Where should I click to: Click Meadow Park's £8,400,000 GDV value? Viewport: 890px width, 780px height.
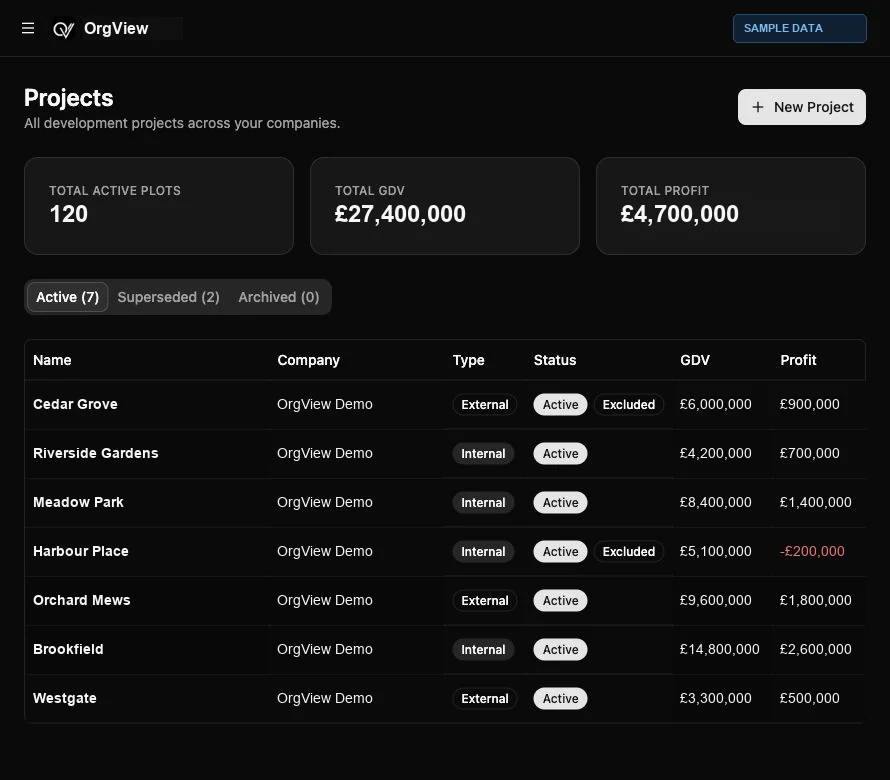[715, 502]
